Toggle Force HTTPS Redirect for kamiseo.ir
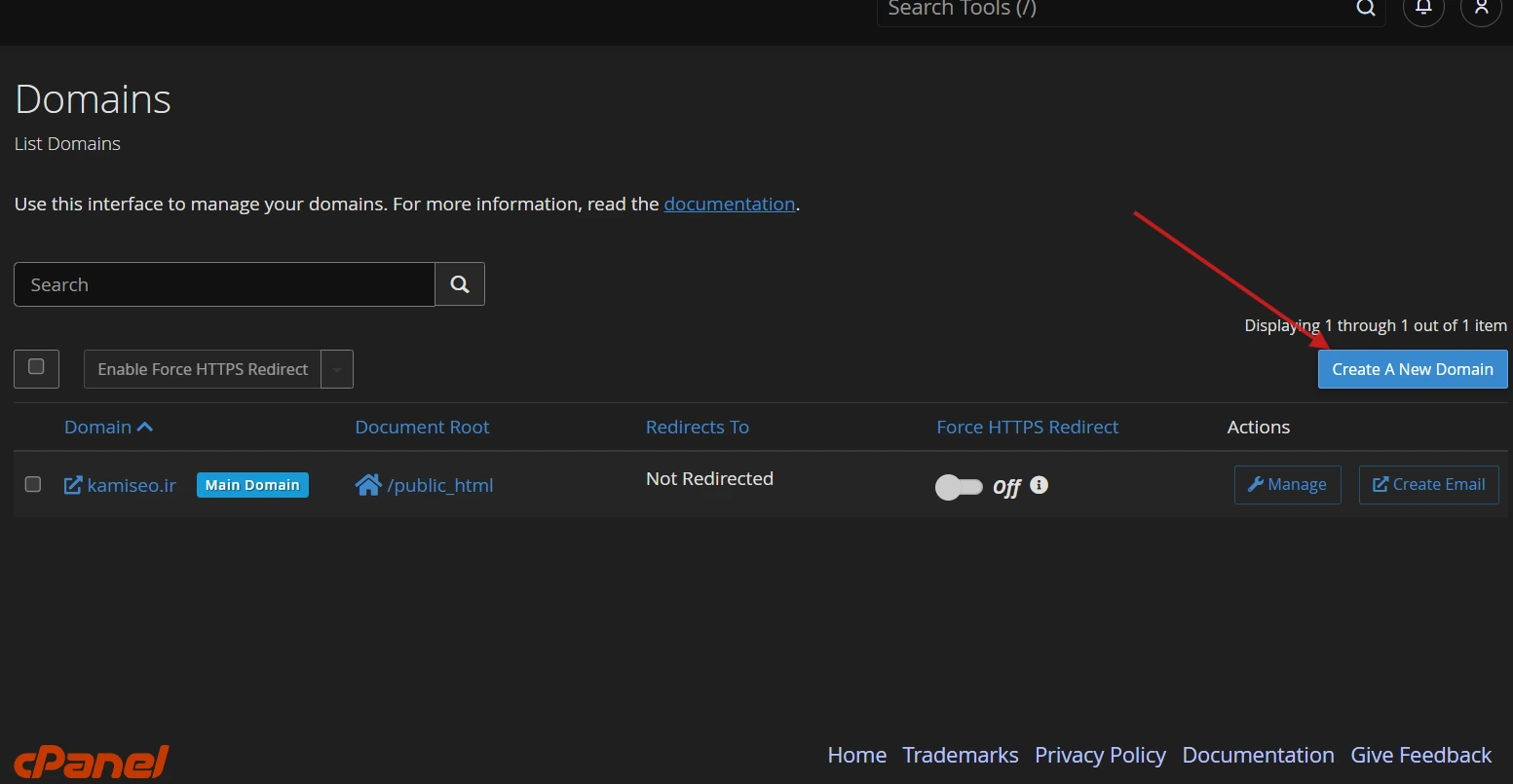The image size is (1513, 784). [x=959, y=487]
